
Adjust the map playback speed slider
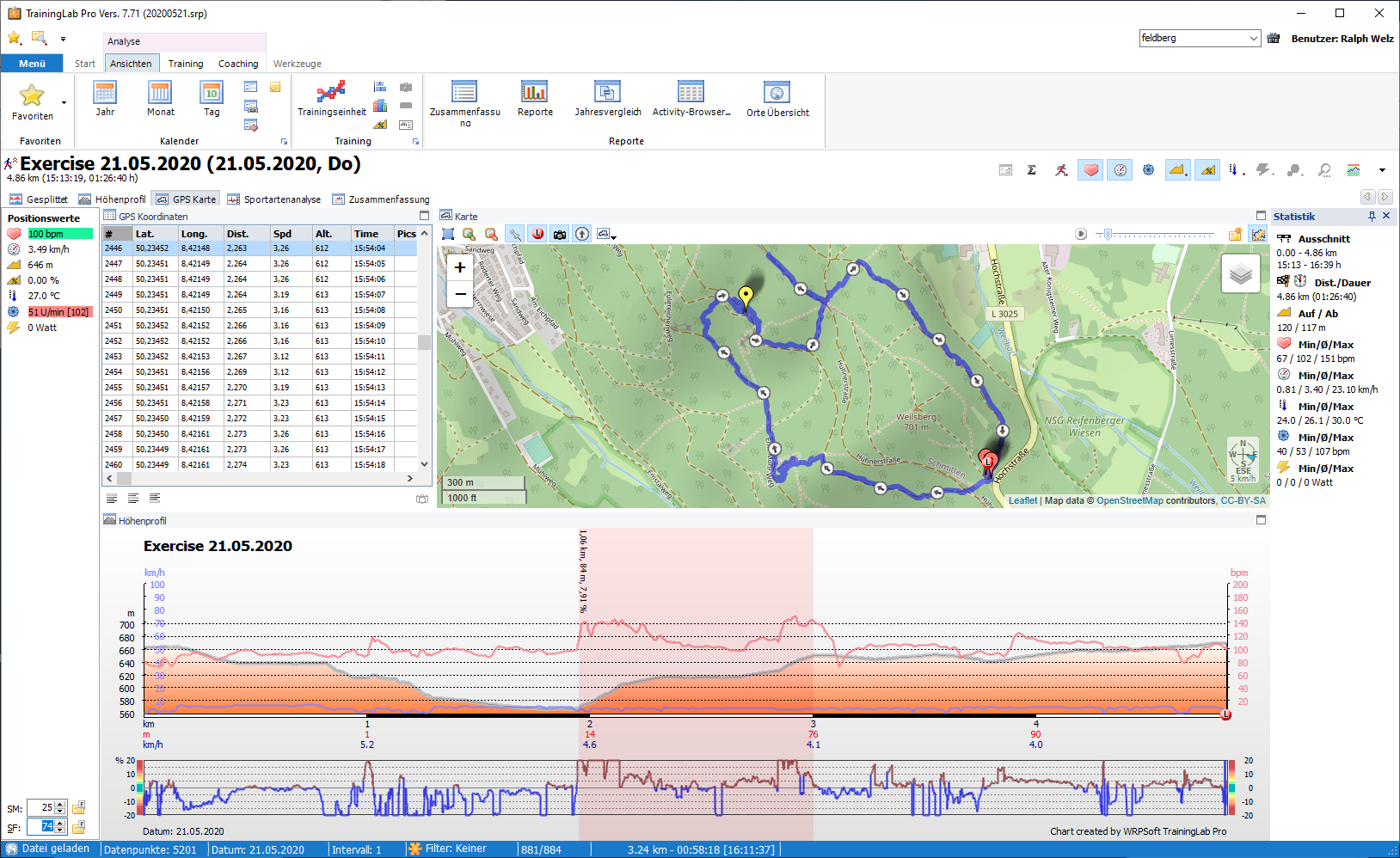1108,234
